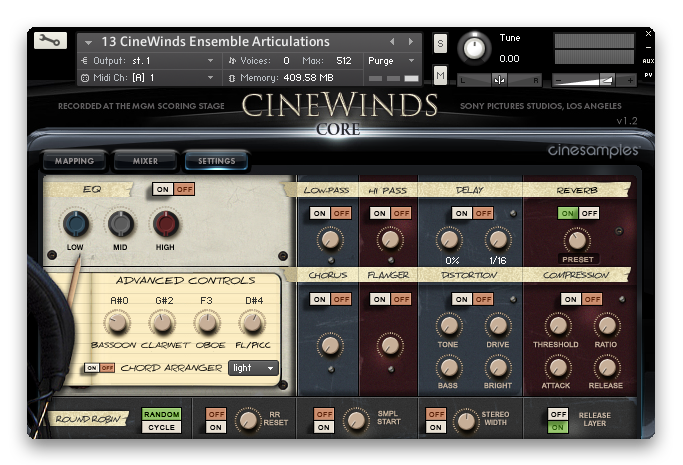This screenshot has width=683, height=465.
Task: Click the EQ MID gray knob
Action: 121,224
